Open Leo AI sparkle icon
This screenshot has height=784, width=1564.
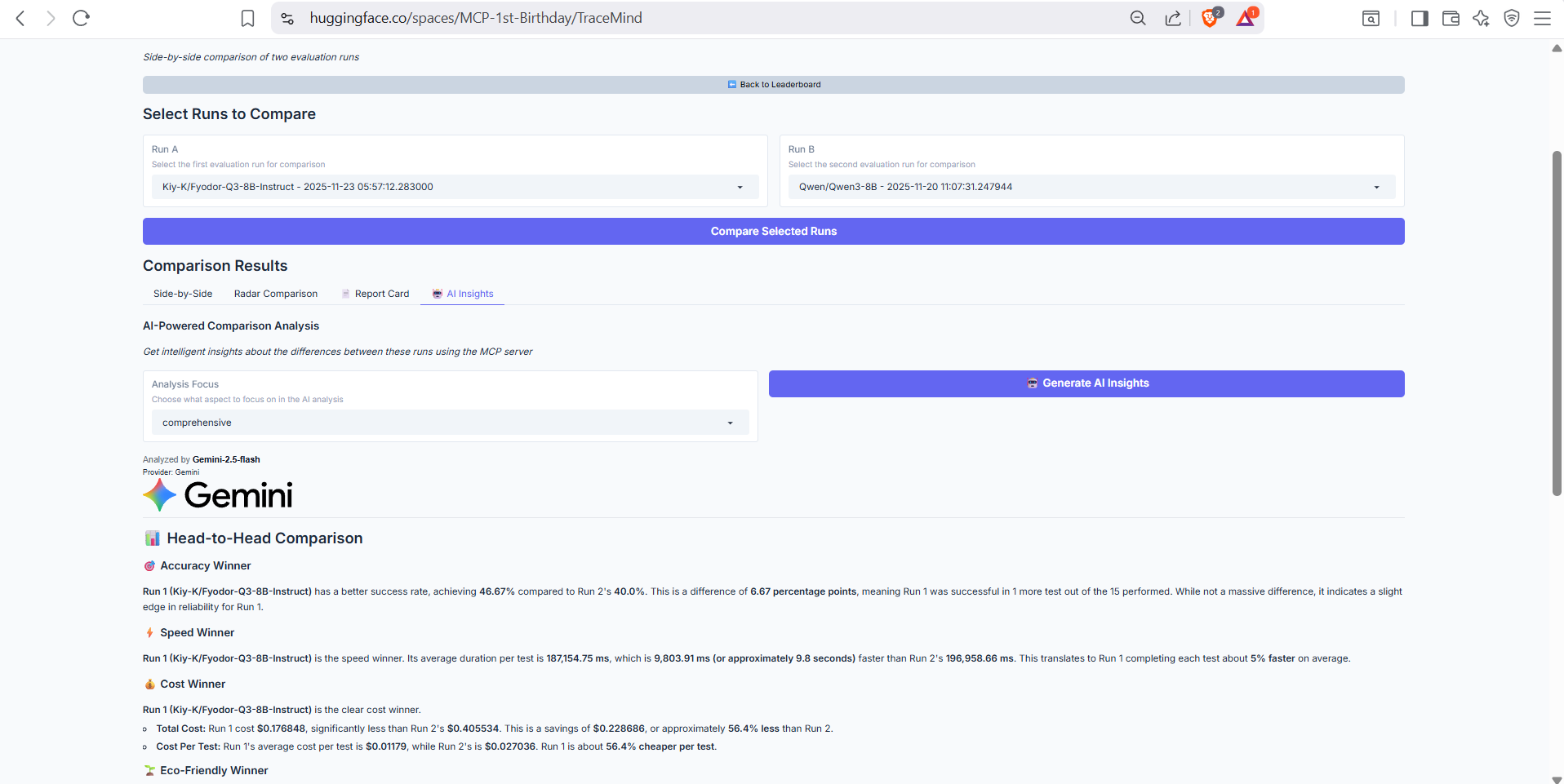point(1482,18)
